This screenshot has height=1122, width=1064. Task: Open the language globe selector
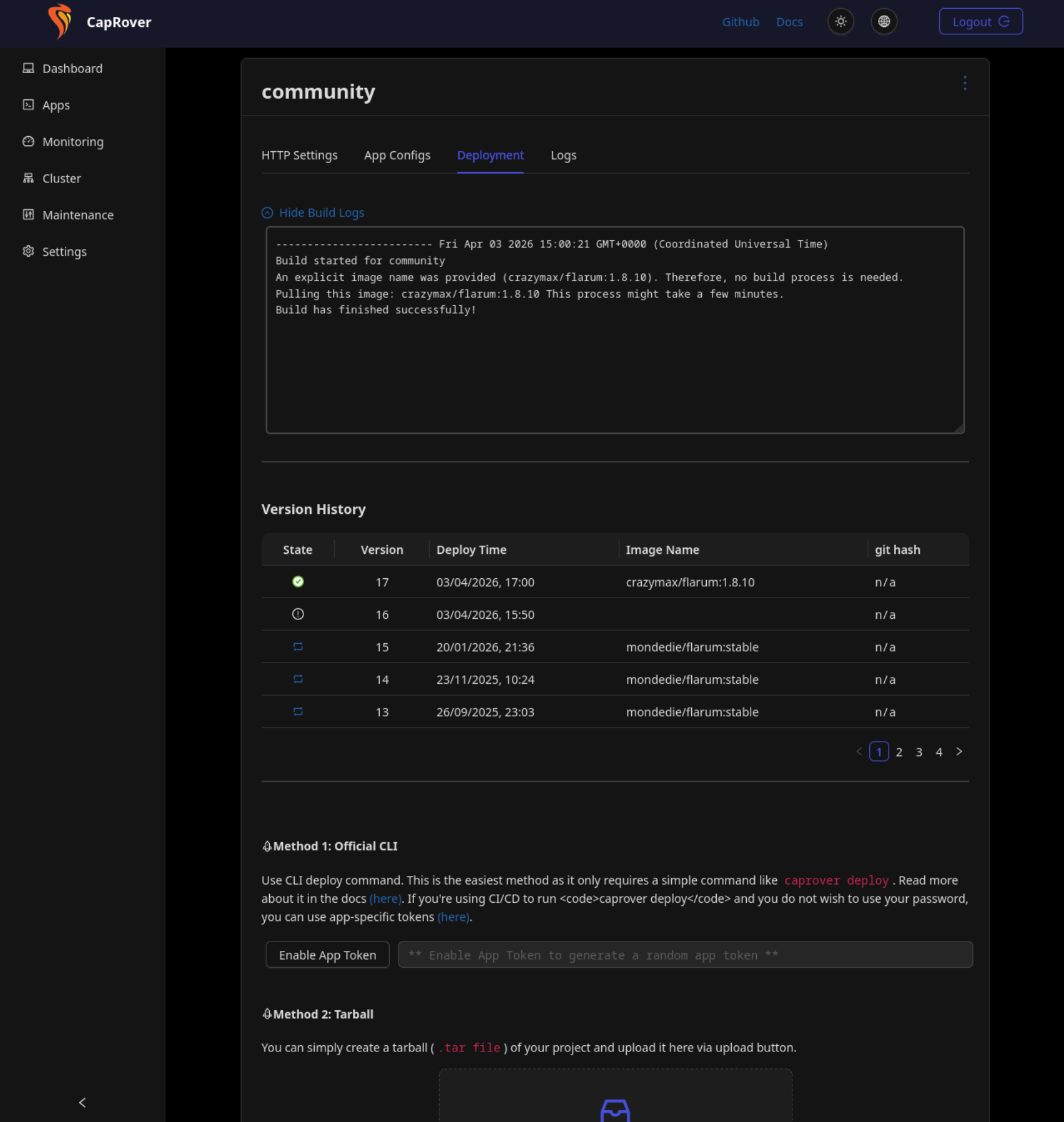point(884,22)
